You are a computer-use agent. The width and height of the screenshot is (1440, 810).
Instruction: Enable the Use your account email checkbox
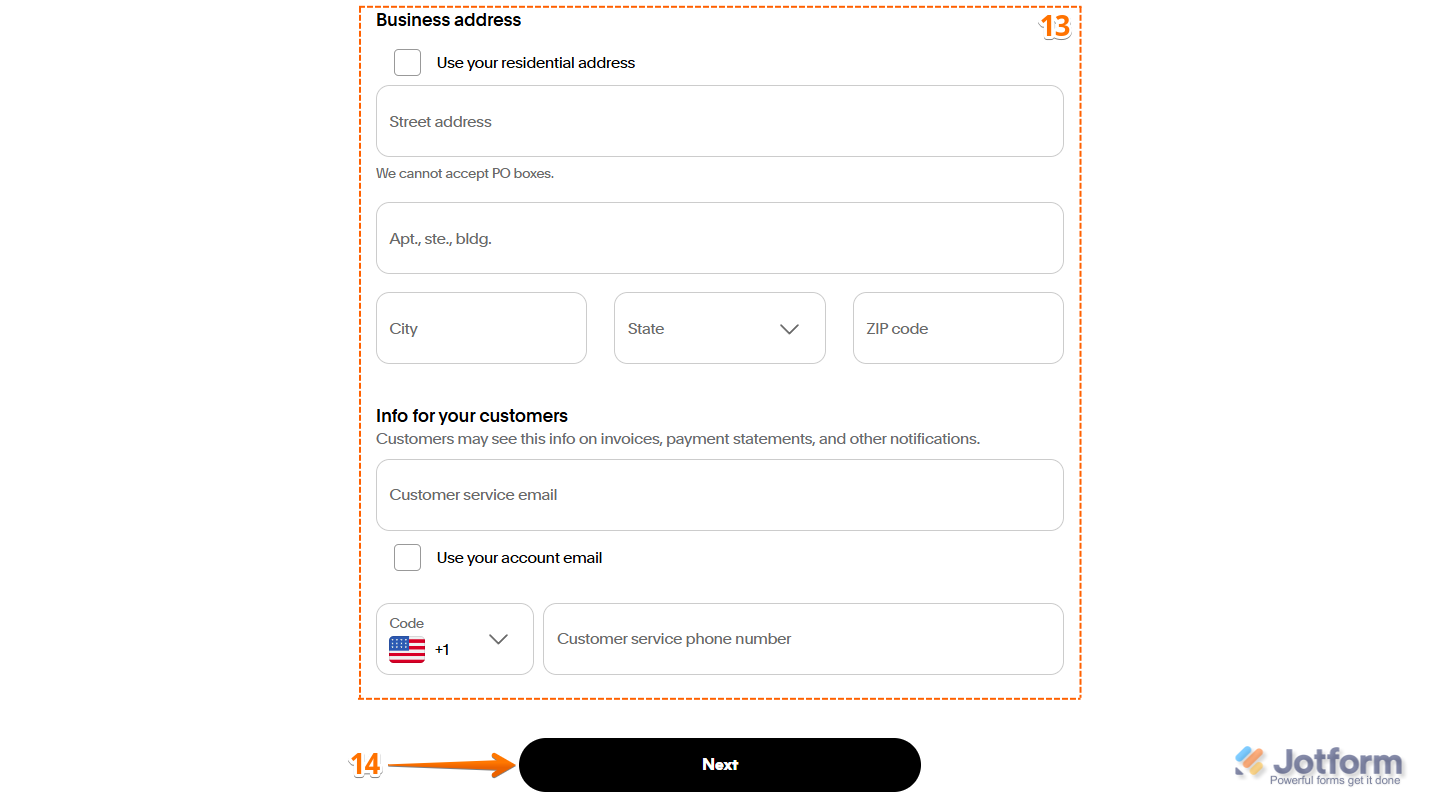[x=407, y=557]
